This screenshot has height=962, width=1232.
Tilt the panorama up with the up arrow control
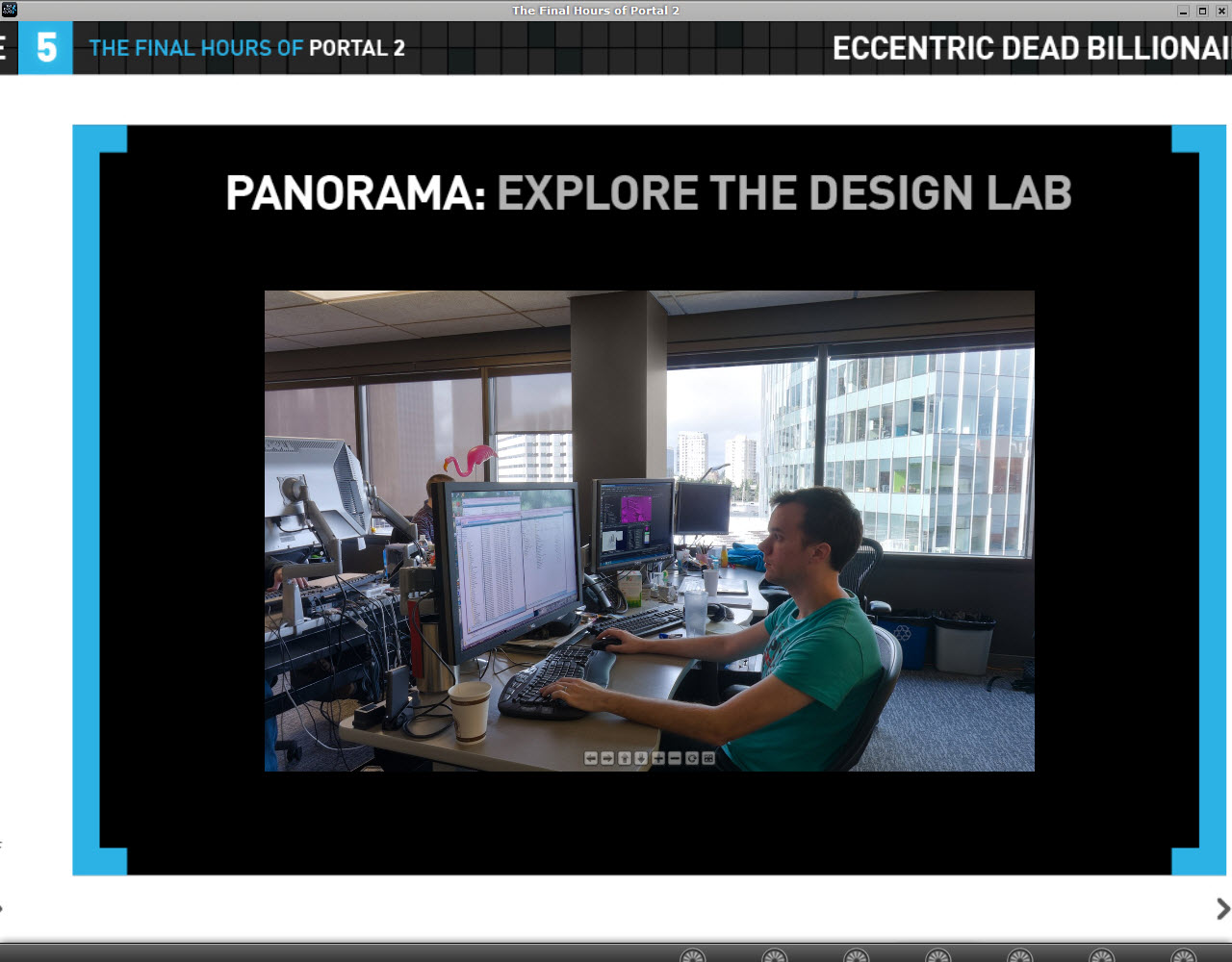625,758
